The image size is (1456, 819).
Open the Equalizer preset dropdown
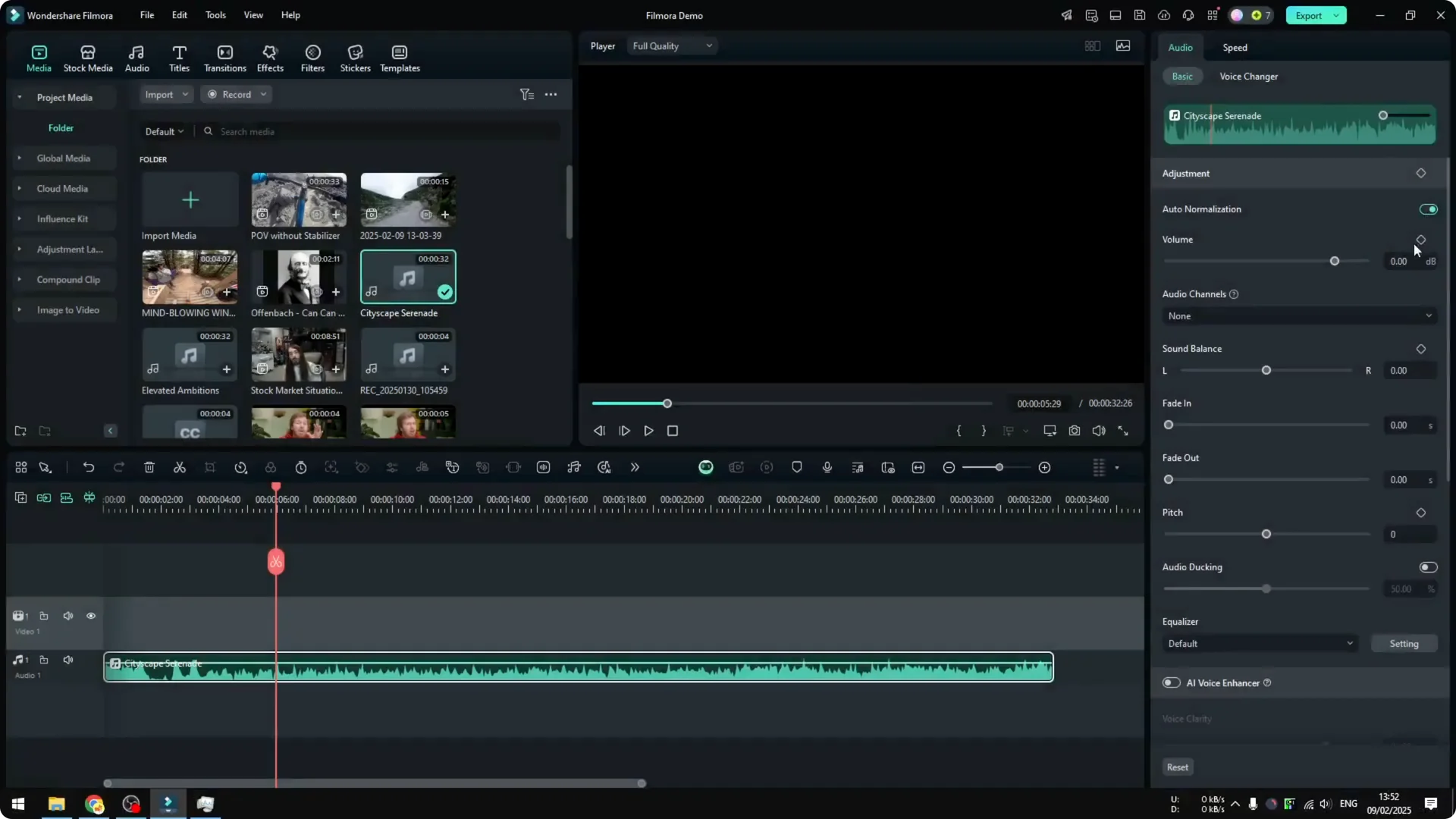[x=1259, y=643]
